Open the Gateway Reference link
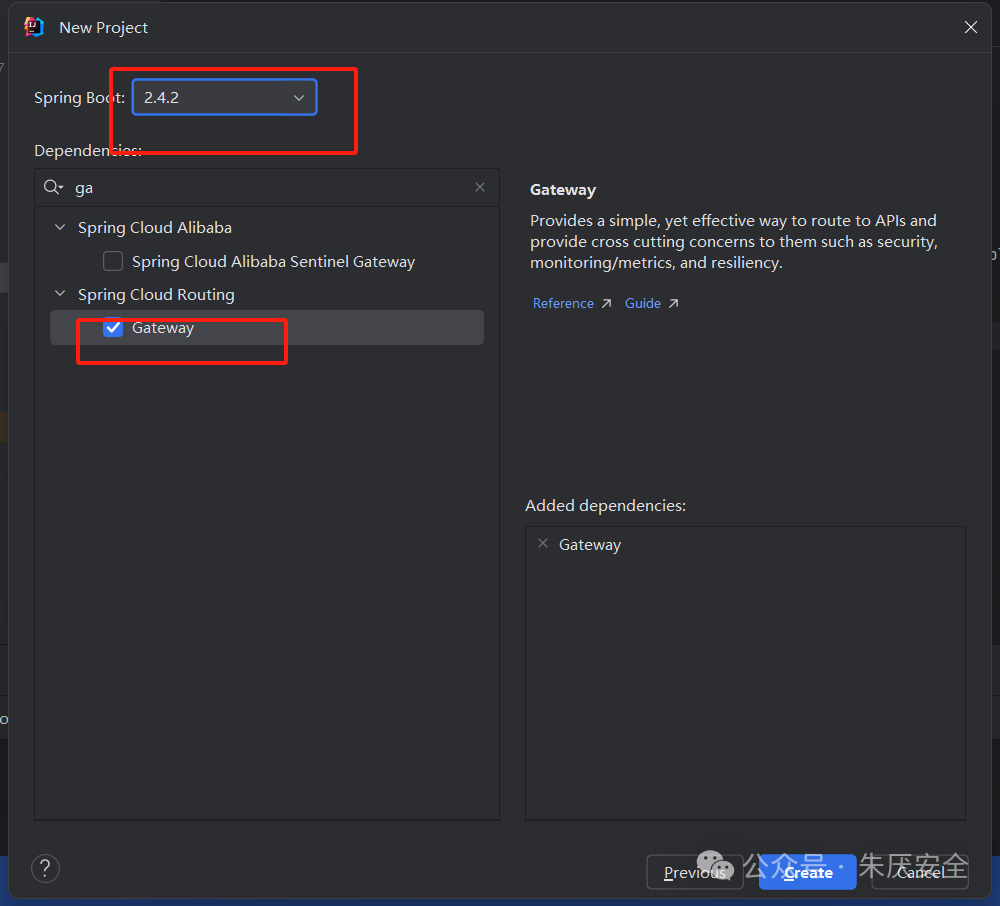 click(x=563, y=303)
